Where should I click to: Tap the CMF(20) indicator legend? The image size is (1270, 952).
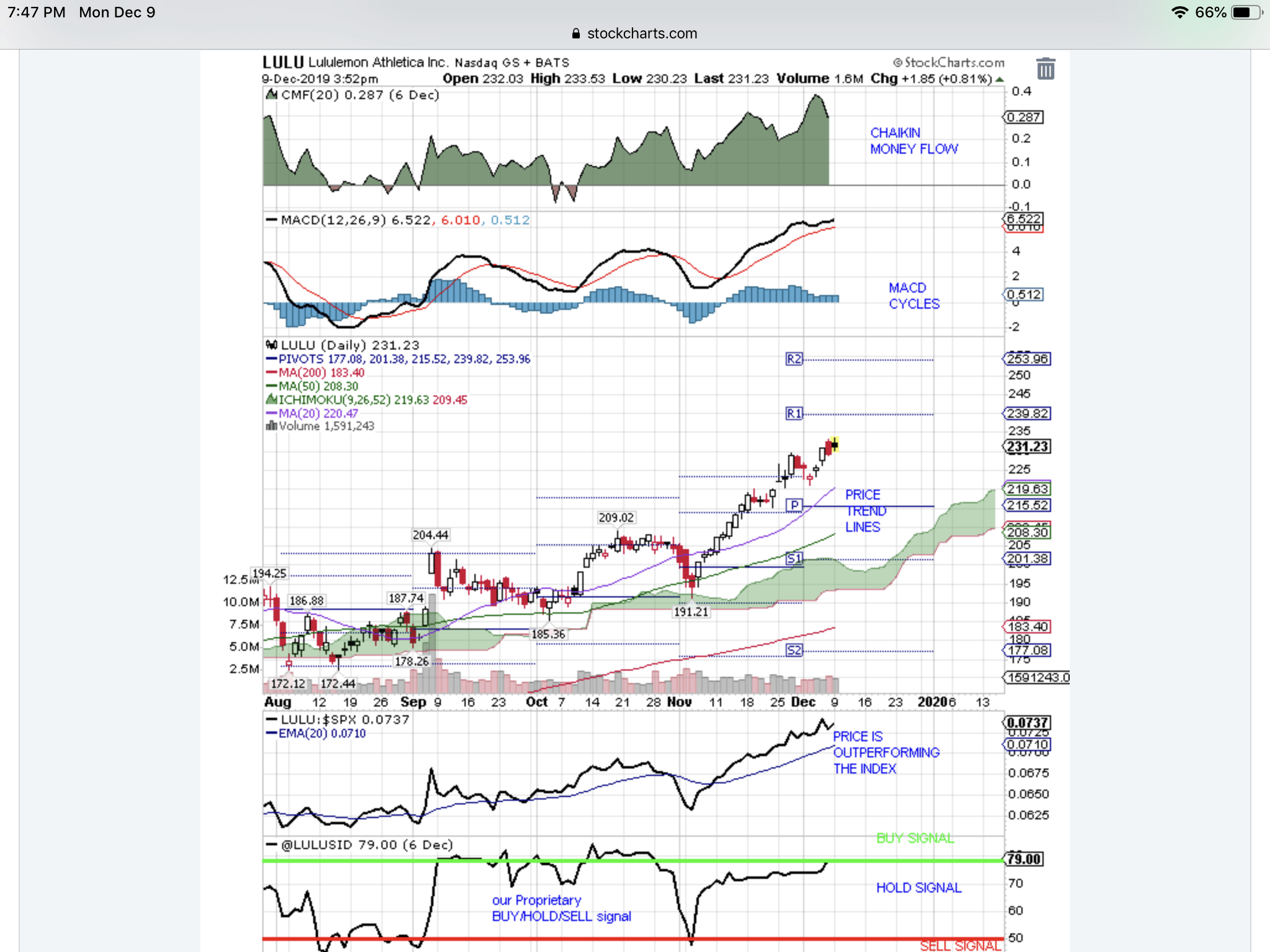pos(353,95)
